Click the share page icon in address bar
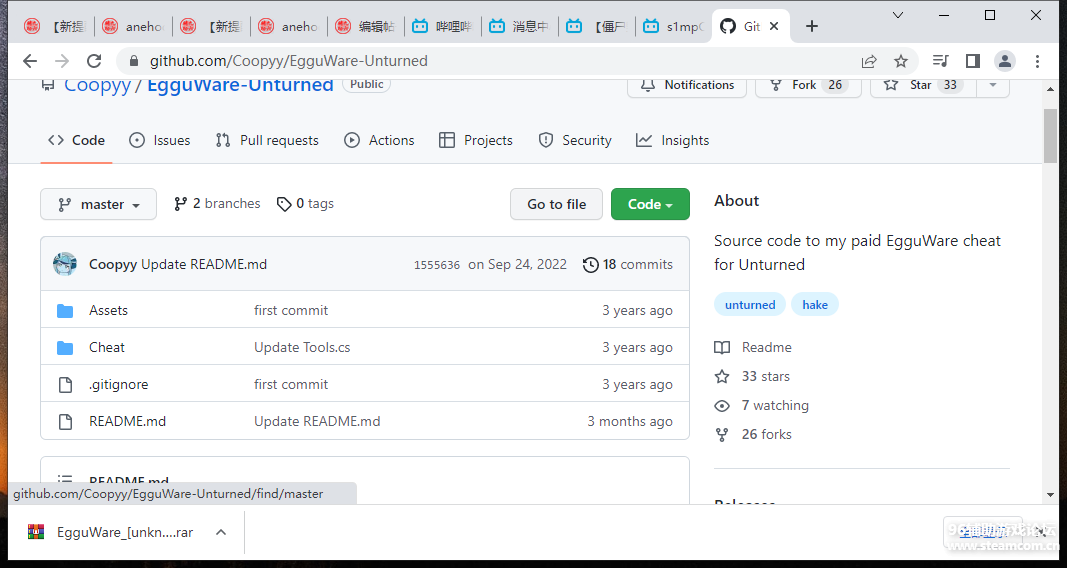The height and width of the screenshot is (568, 1067). 869,61
